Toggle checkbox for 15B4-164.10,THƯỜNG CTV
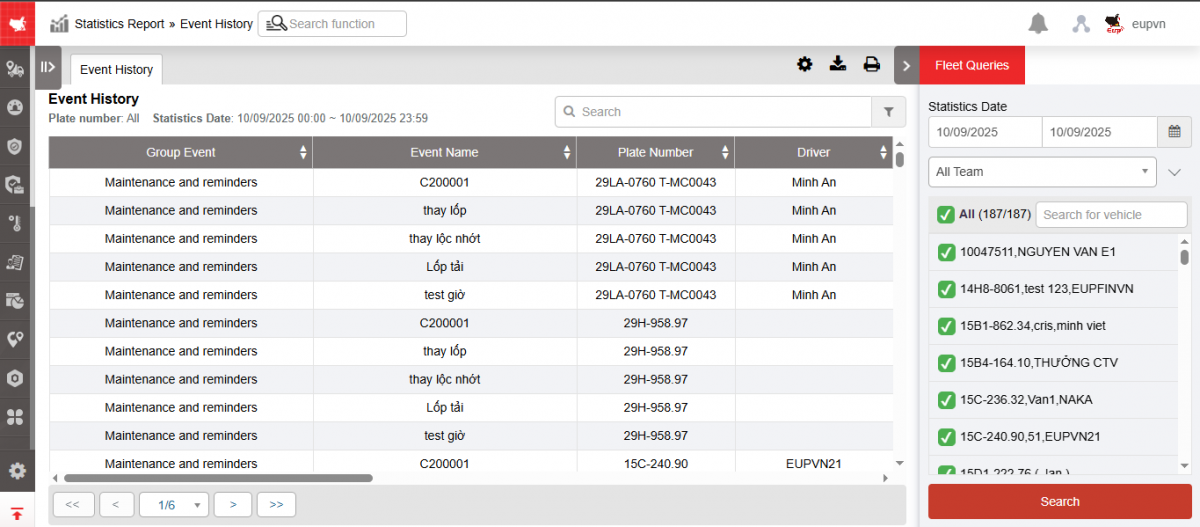 point(946,363)
